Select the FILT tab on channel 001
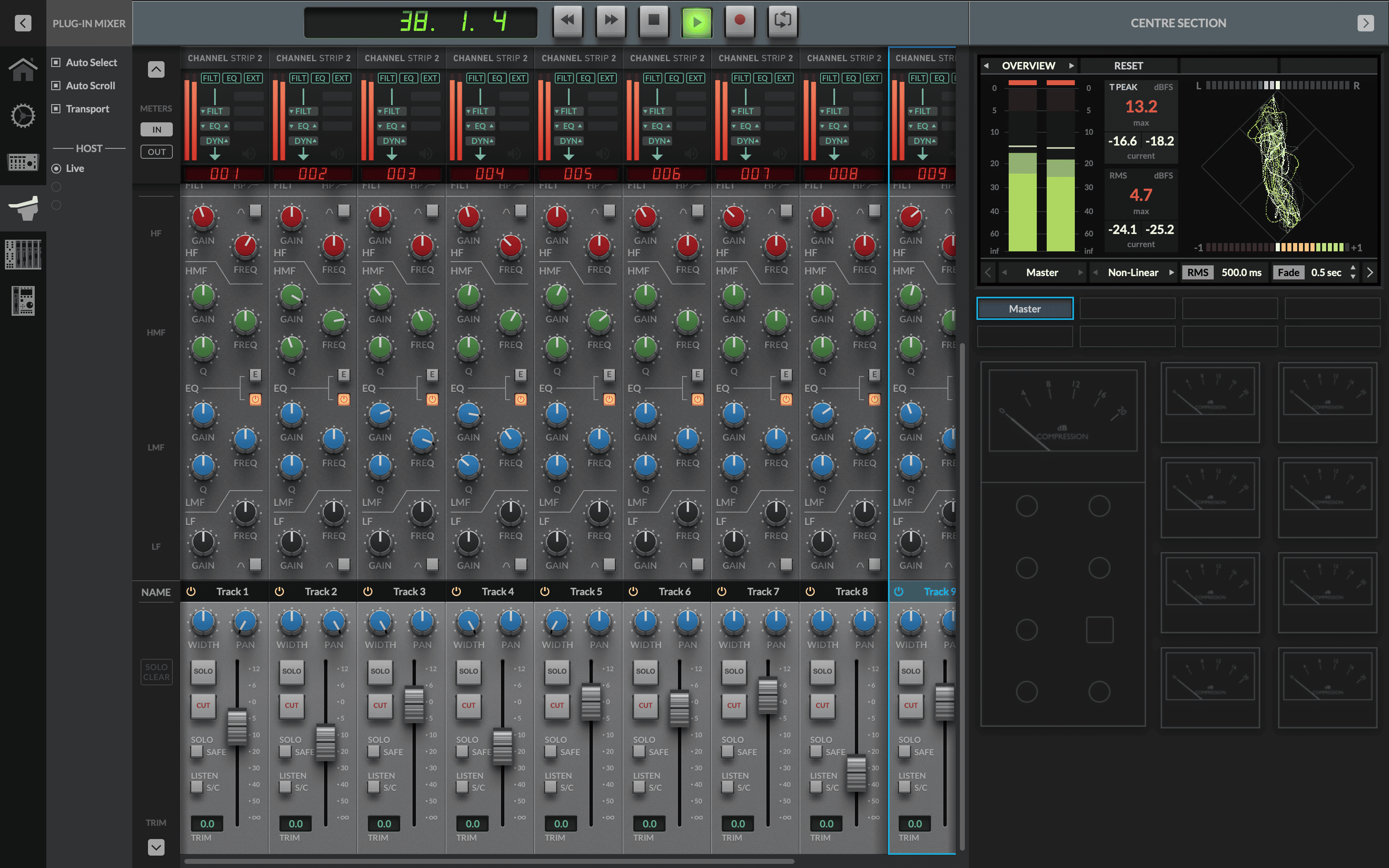Image resolution: width=1389 pixels, height=868 pixels. (x=210, y=78)
